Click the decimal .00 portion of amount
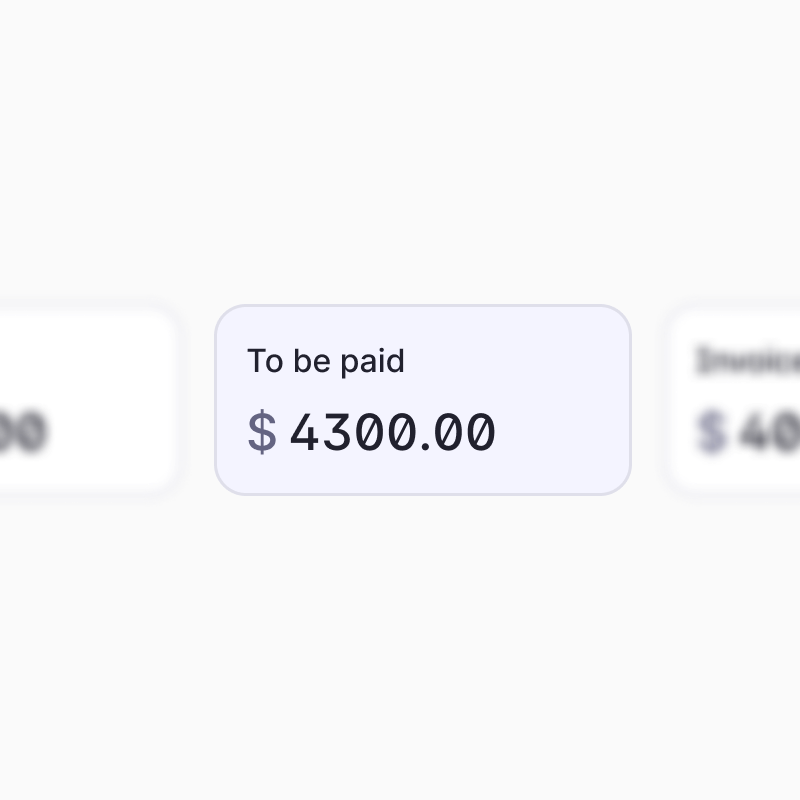Screen dimensions: 800x800 [x=458, y=432]
